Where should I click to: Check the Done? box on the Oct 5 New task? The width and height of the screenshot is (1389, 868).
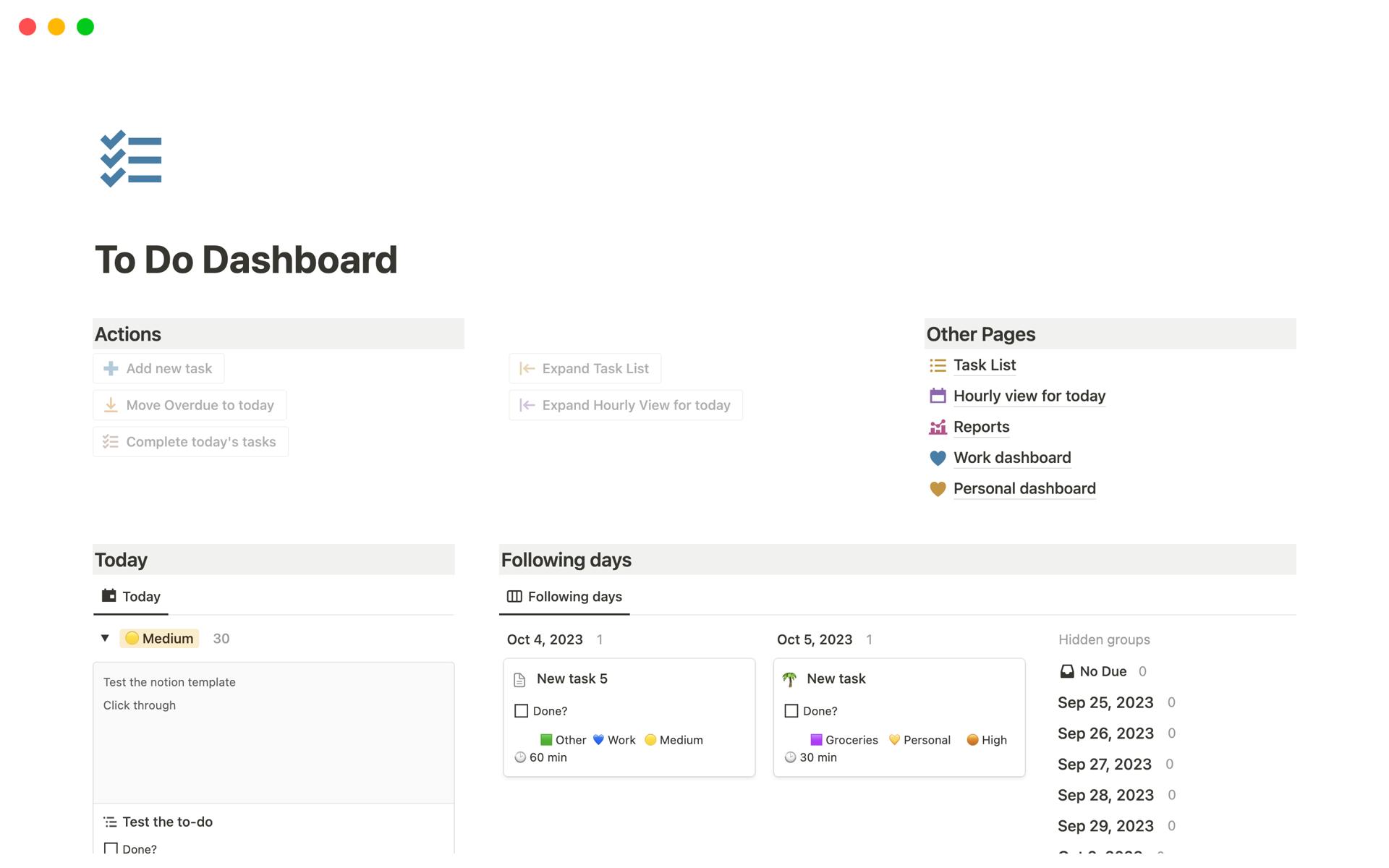coord(791,711)
